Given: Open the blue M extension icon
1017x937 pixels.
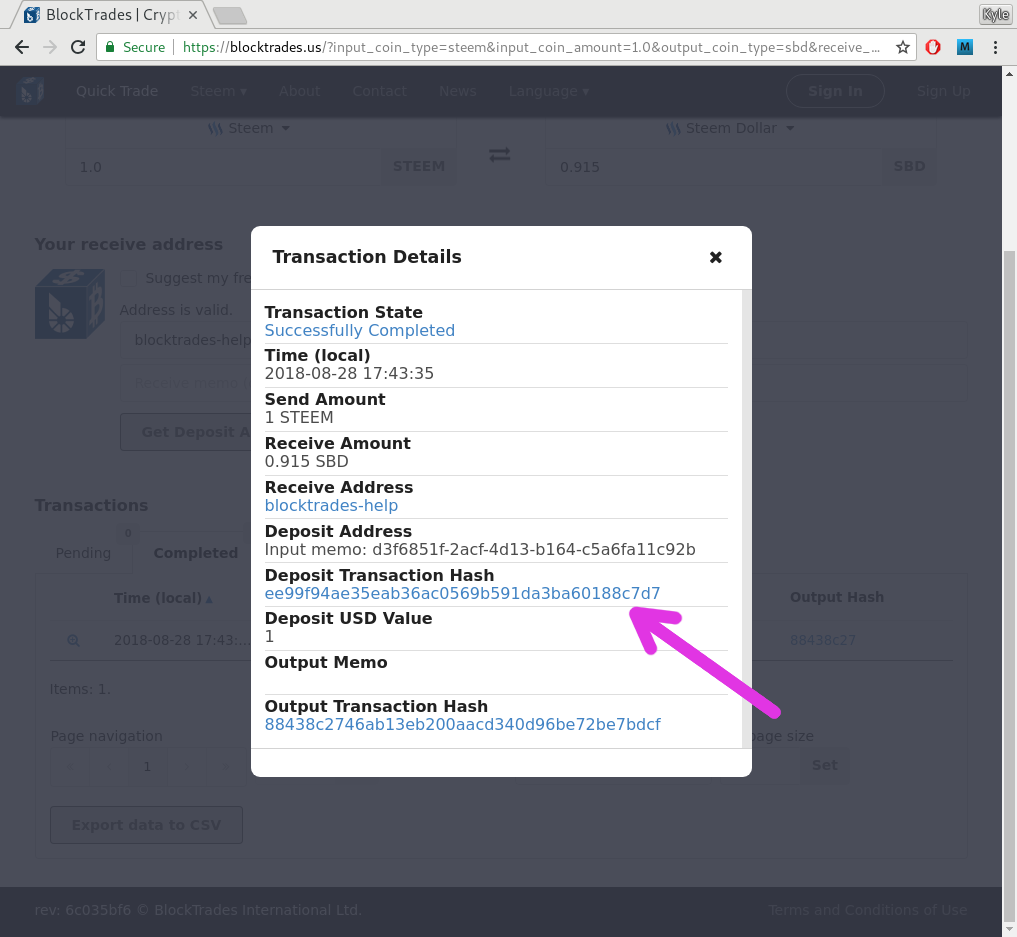Looking at the screenshot, I should [964, 47].
